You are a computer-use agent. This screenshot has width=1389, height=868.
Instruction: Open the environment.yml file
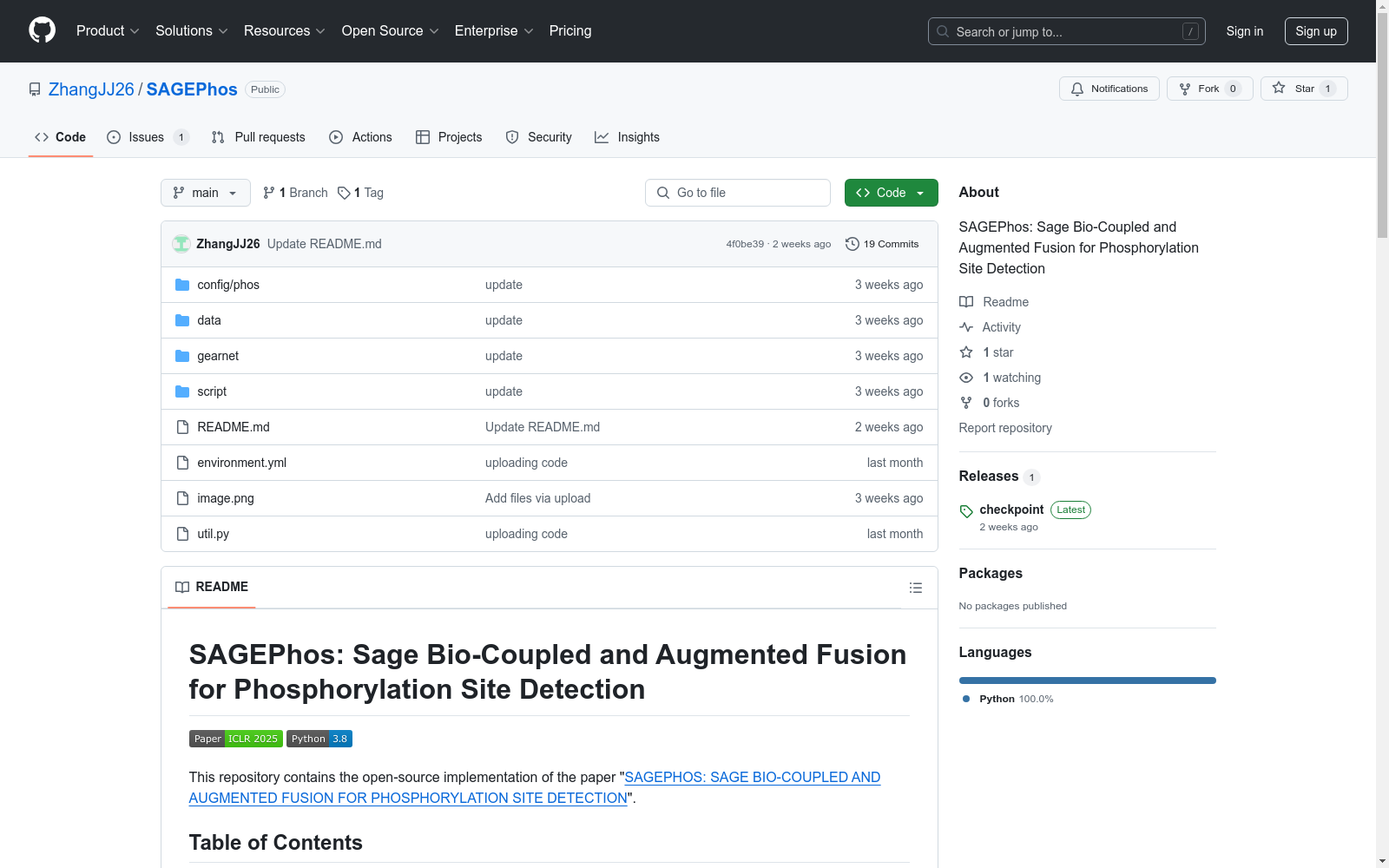(242, 463)
